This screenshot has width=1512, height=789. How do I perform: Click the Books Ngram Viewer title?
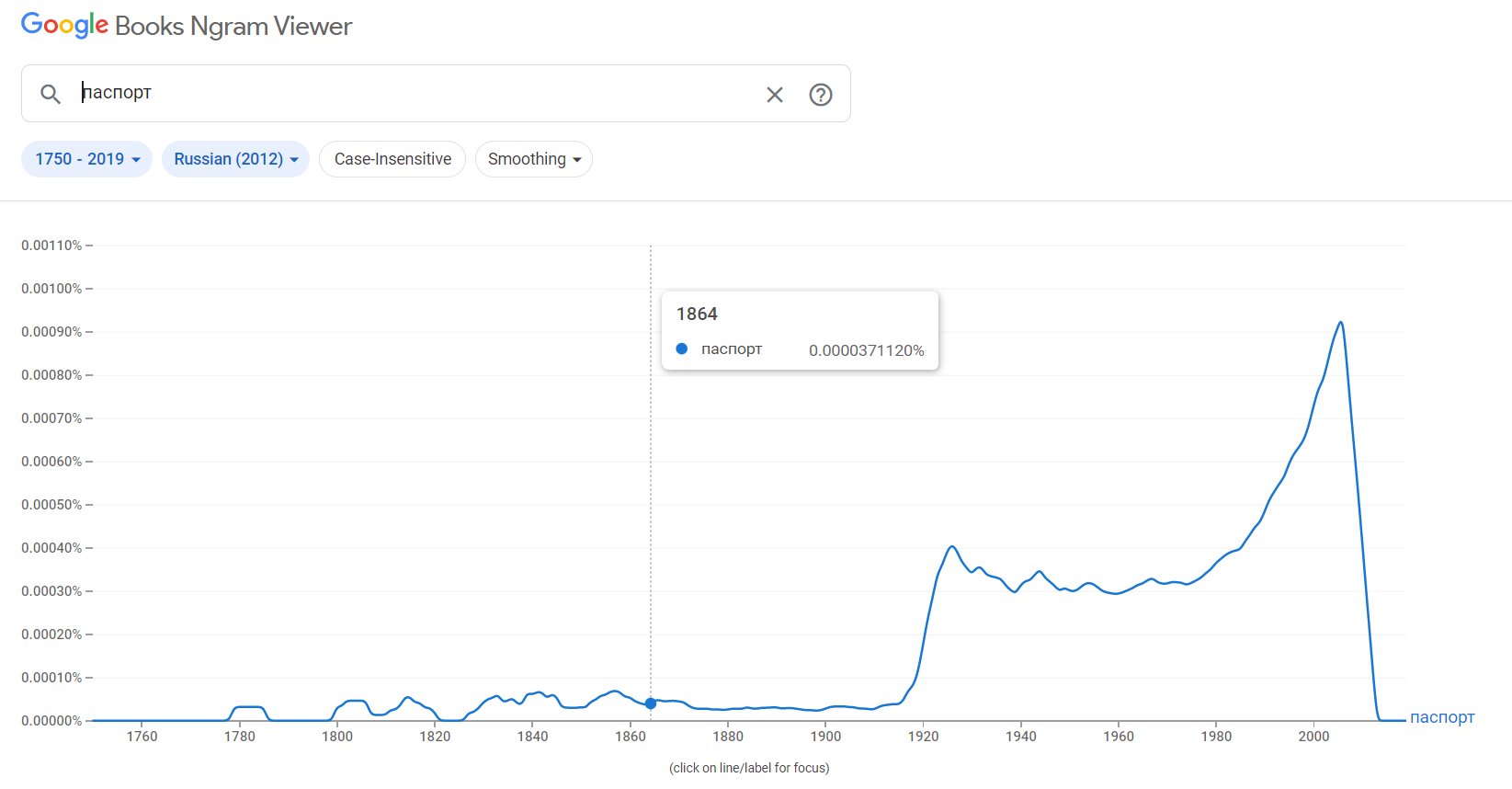point(233,27)
